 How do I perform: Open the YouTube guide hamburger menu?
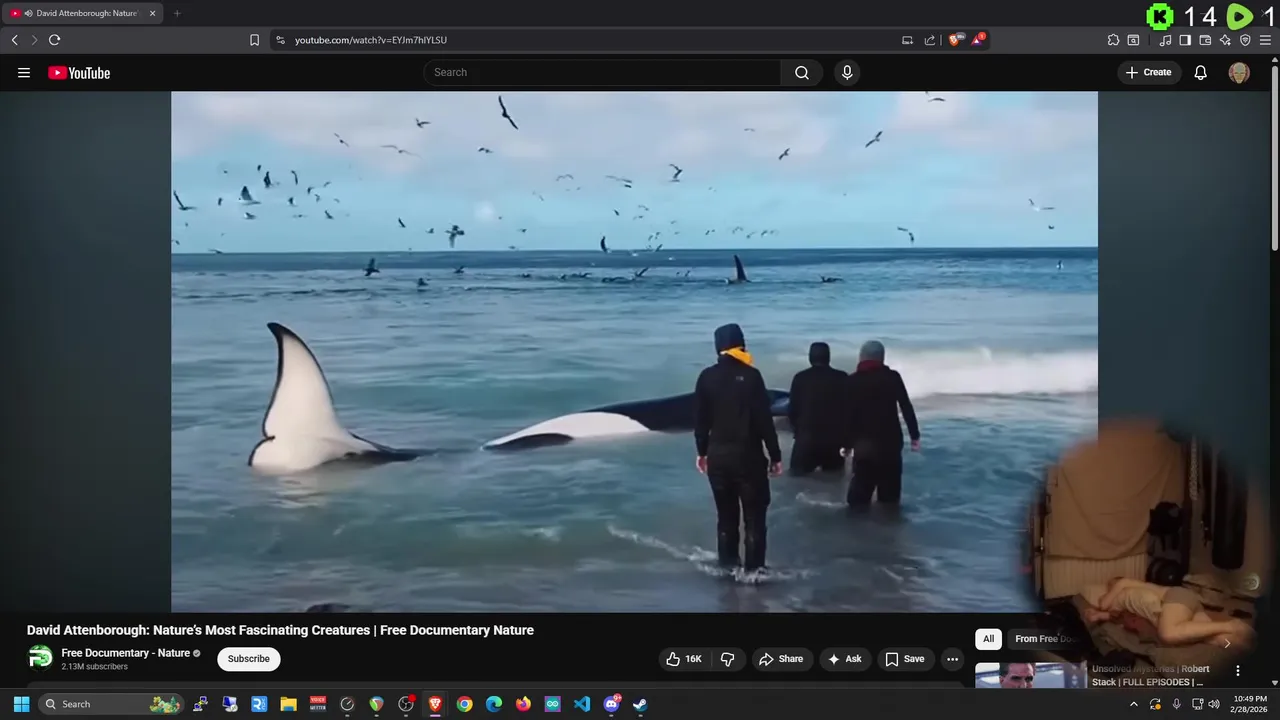click(x=24, y=73)
